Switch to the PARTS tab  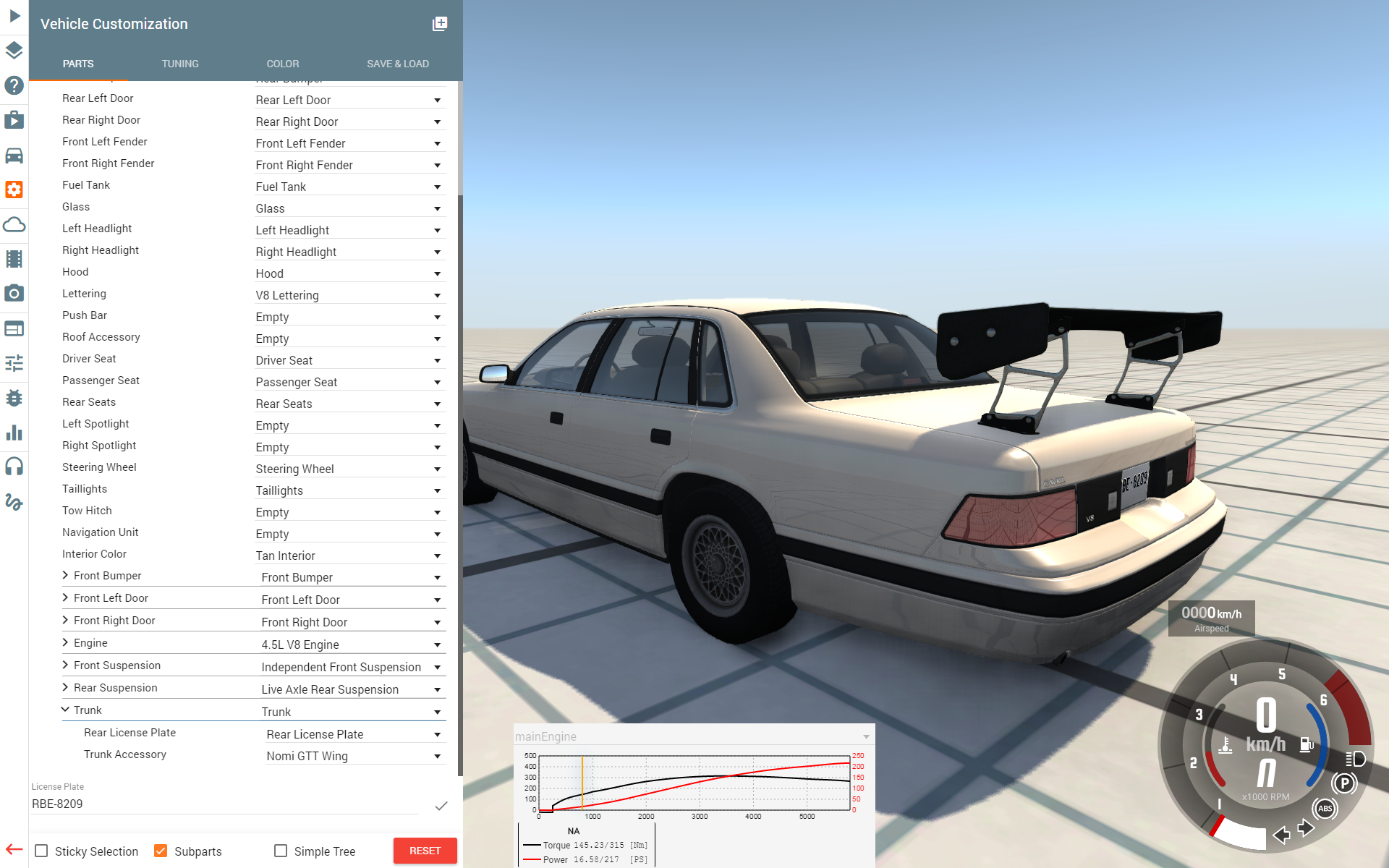78,64
